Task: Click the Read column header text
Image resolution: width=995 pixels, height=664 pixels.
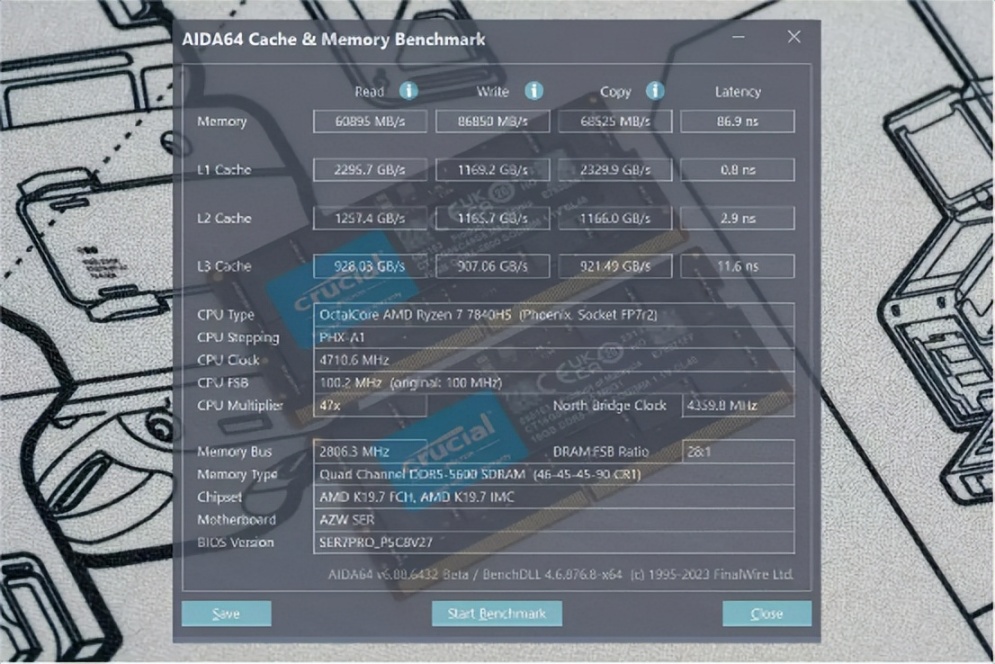Action: (369, 91)
